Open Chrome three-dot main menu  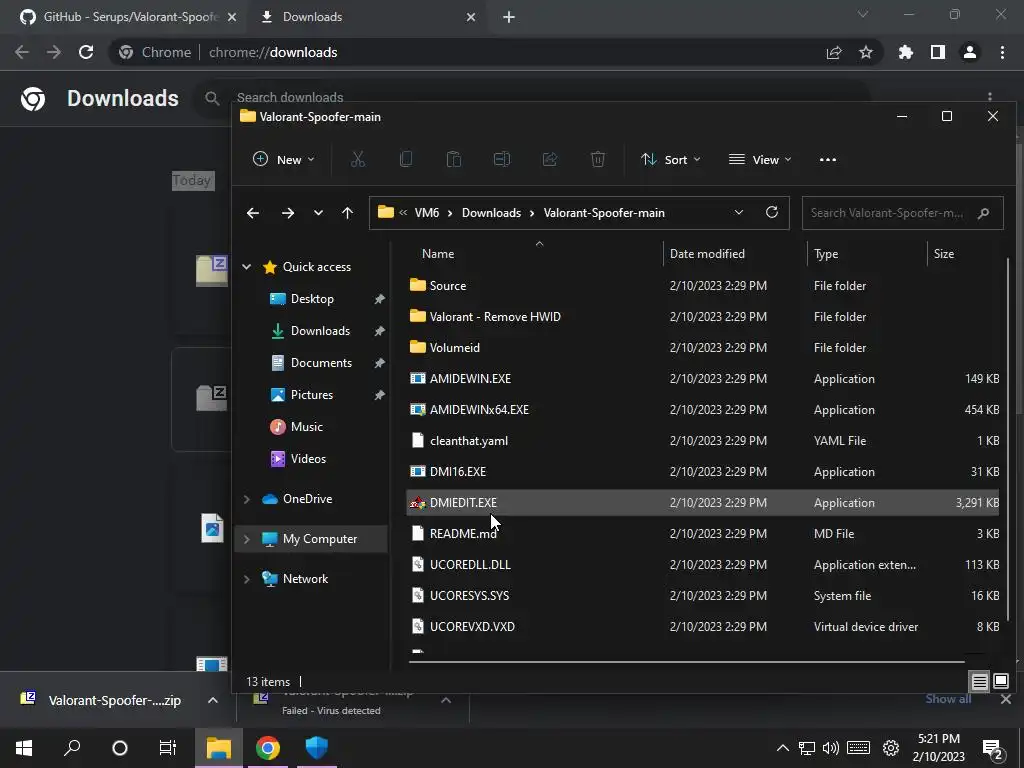tap(1002, 52)
